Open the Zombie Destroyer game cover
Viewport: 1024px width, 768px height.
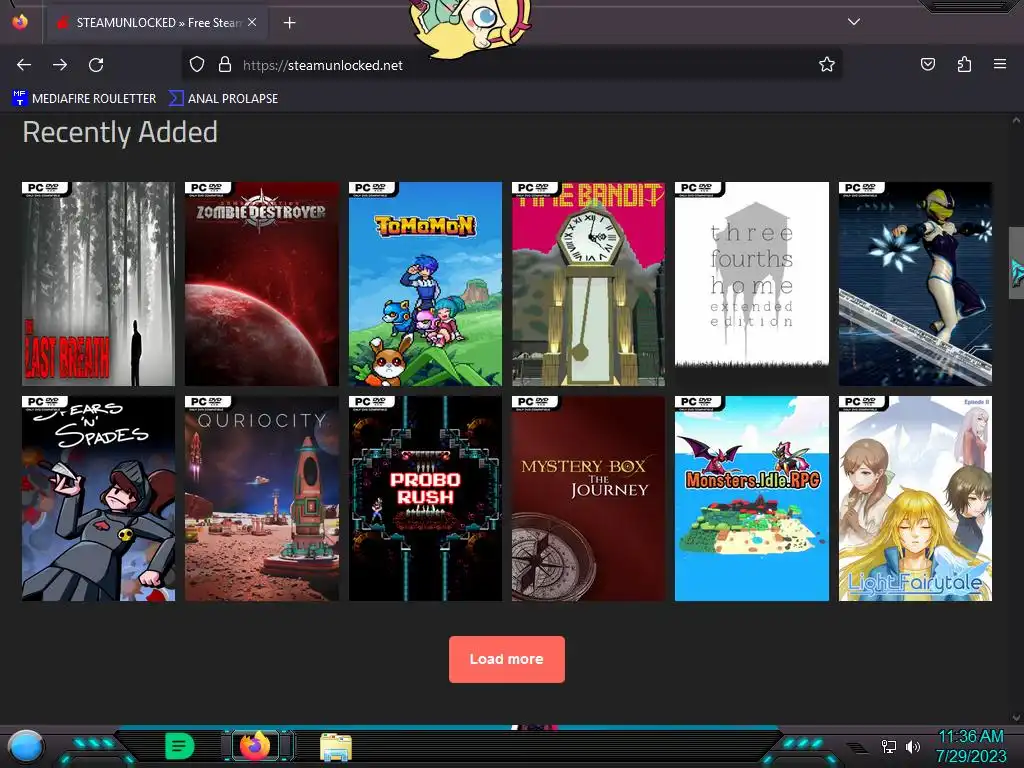tap(262, 283)
